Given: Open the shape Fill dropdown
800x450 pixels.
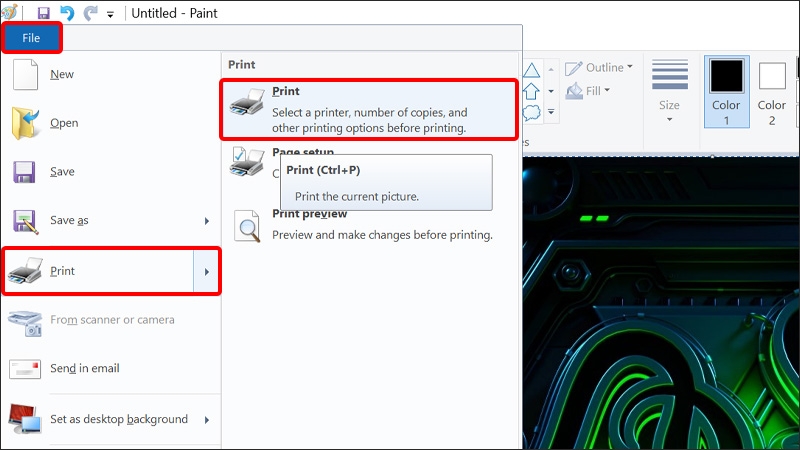Looking at the screenshot, I should tap(588, 91).
